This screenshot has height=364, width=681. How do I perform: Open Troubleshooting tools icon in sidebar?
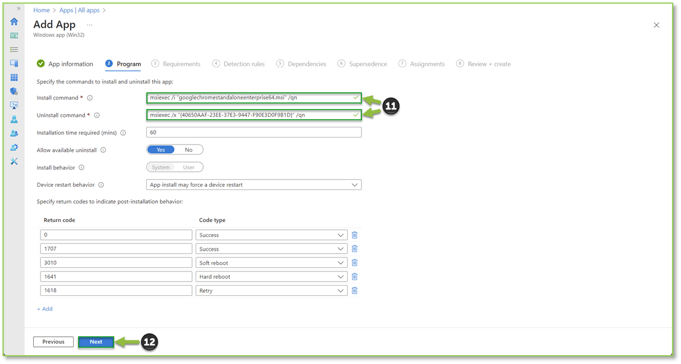tap(14, 161)
